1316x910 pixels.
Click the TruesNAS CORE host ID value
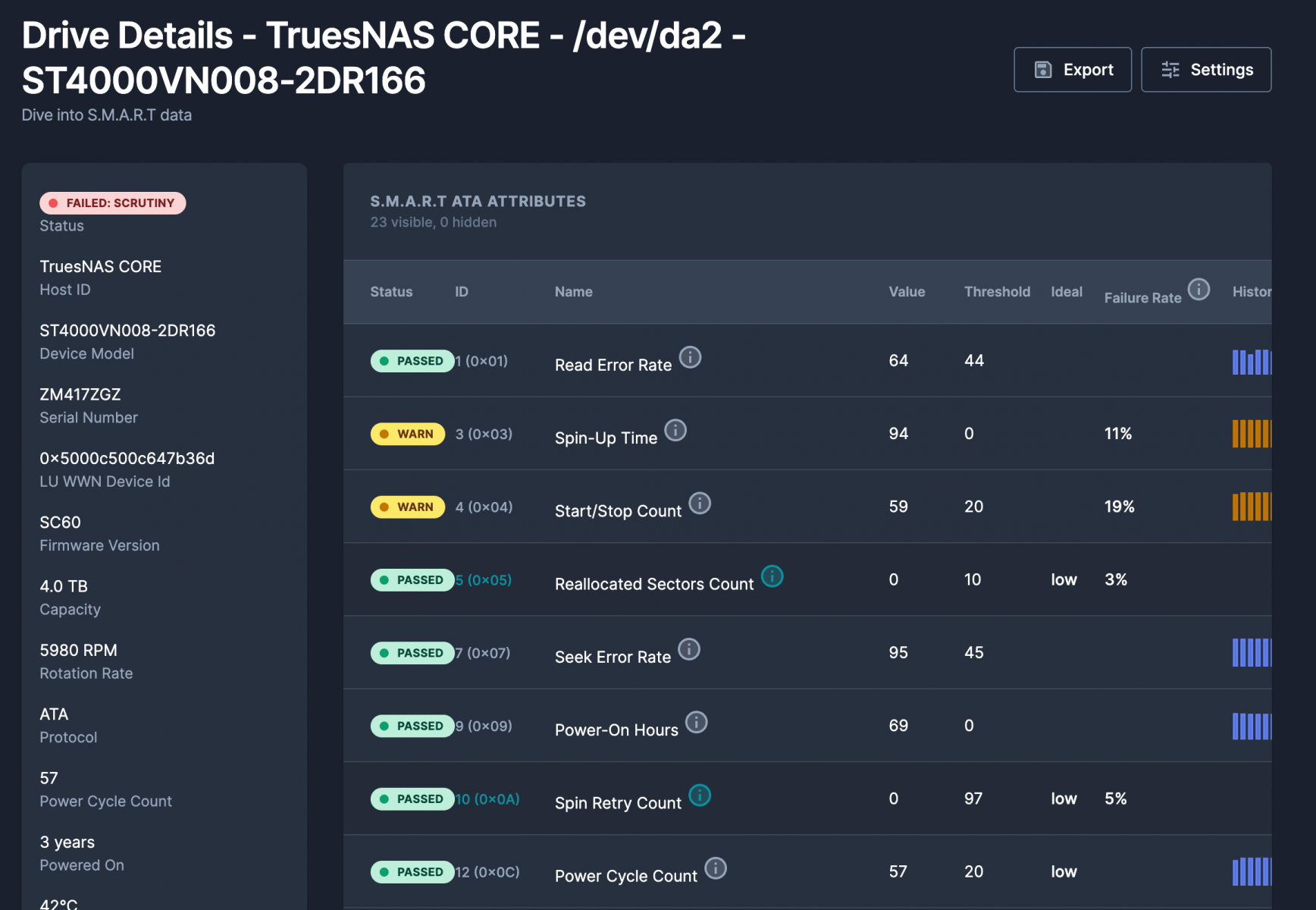pos(101,267)
